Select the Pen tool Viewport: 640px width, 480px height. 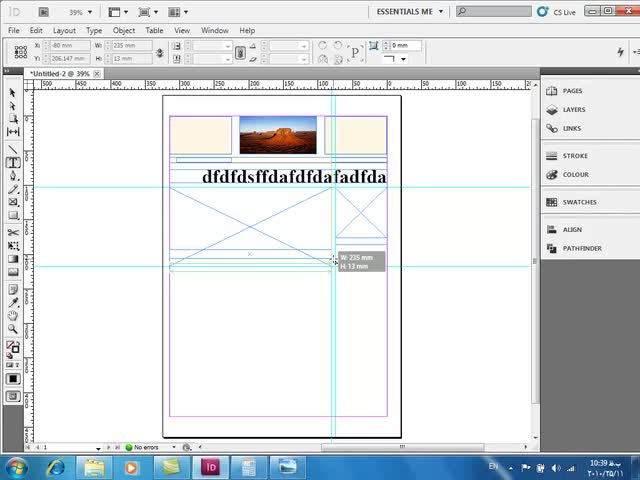(13, 176)
